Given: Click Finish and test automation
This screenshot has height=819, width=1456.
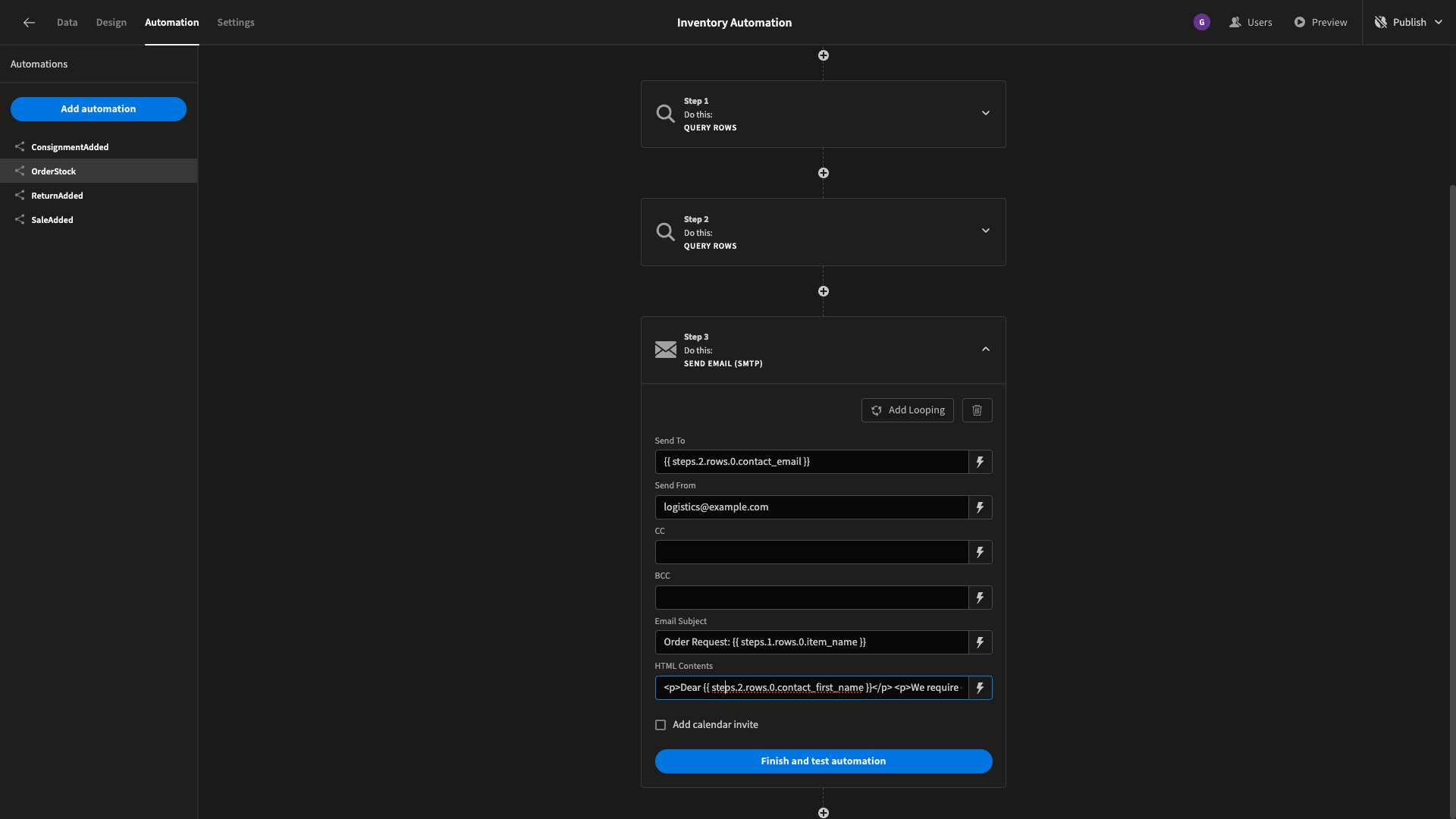Looking at the screenshot, I should pos(824,761).
